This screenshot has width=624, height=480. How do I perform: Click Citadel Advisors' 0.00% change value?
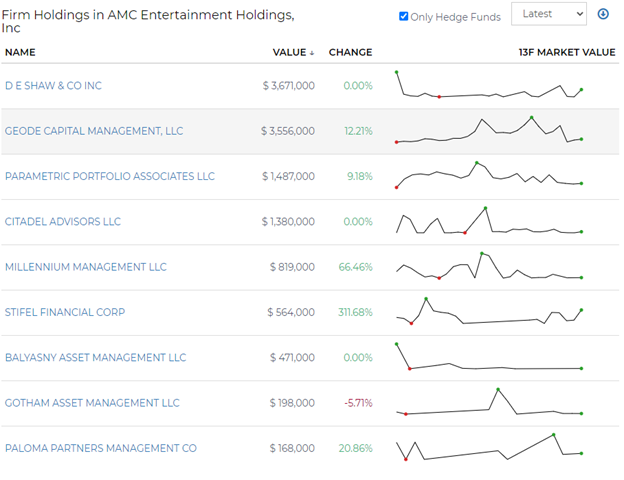pos(358,222)
